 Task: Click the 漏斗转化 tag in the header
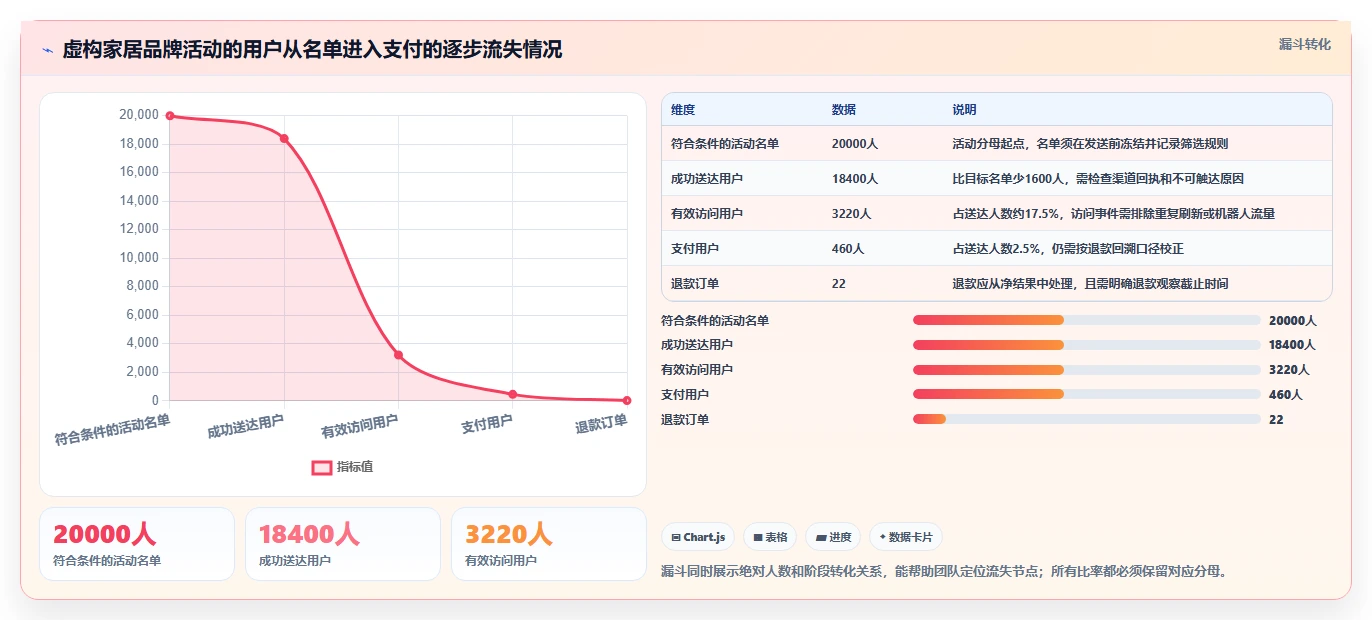point(1305,44)
